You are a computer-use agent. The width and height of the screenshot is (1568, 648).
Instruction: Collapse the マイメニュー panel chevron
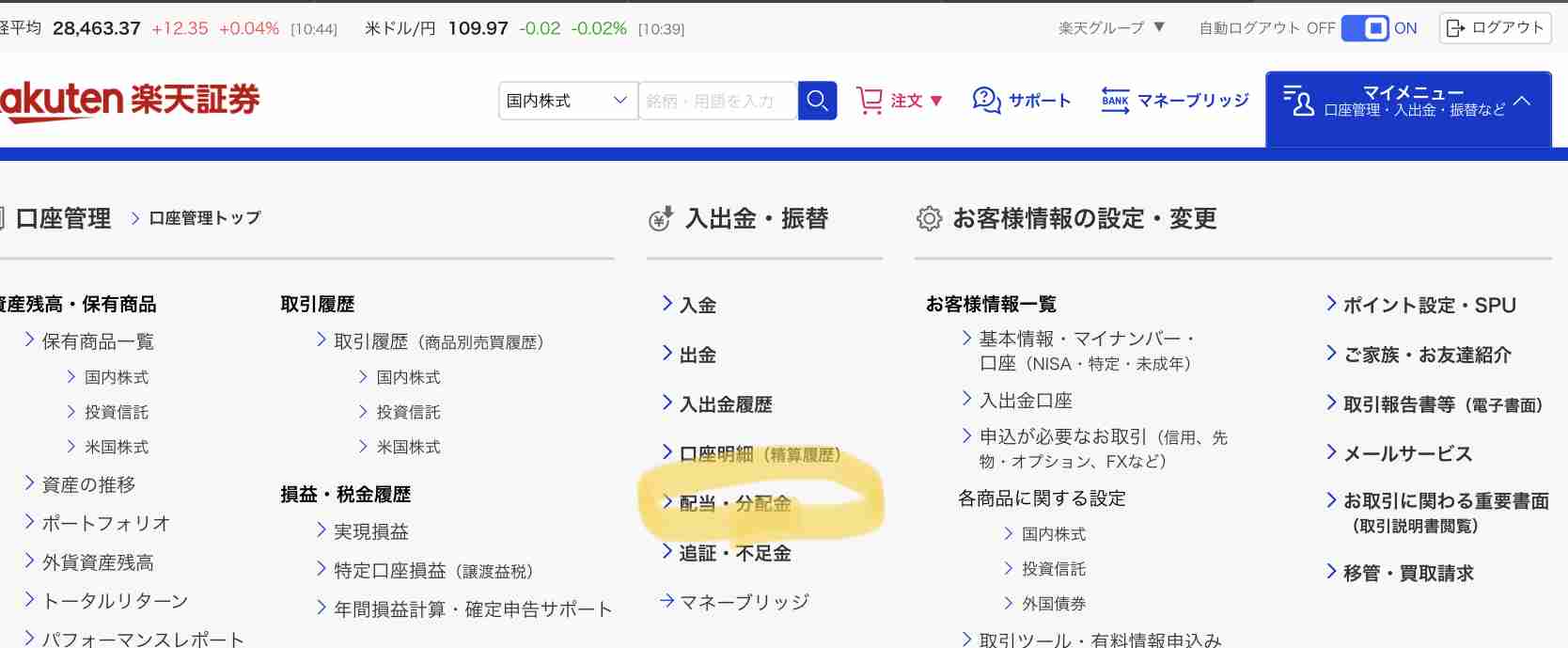[1522, 101]
